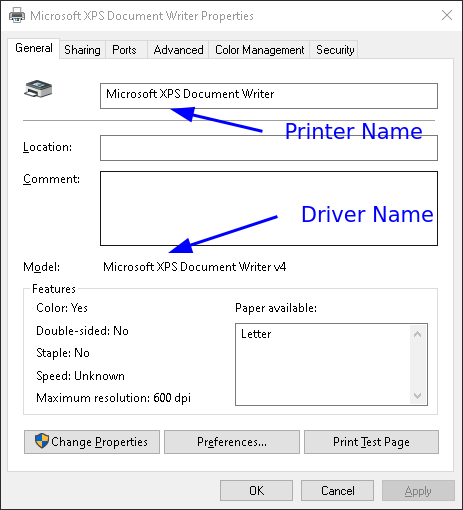
Task: Click the paper list scroll down arrow
Action: [x=418, y=396]
